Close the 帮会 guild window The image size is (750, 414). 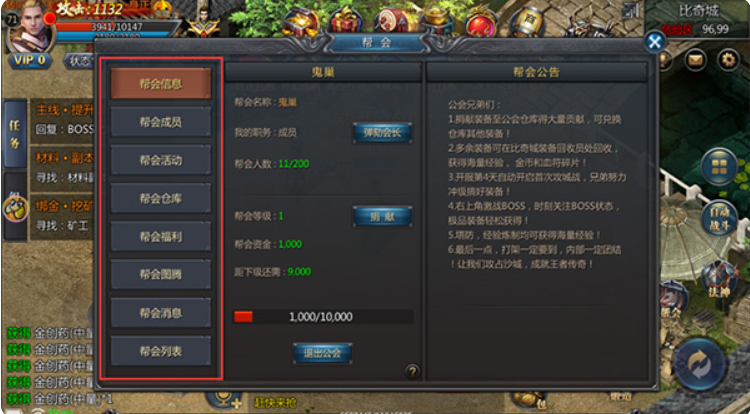(654, 42)
